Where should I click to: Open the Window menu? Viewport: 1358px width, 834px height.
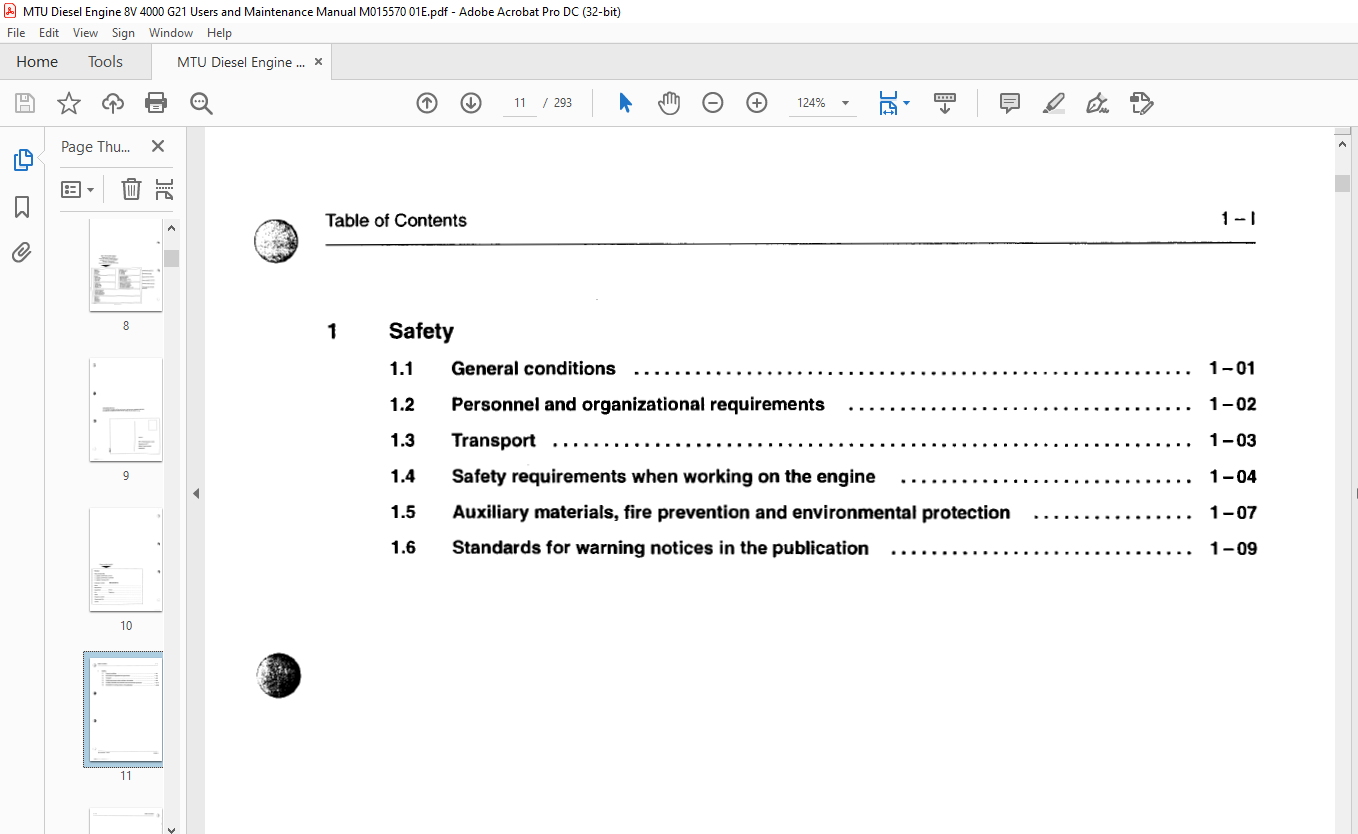pyautogui.click(x=171, y=33)
